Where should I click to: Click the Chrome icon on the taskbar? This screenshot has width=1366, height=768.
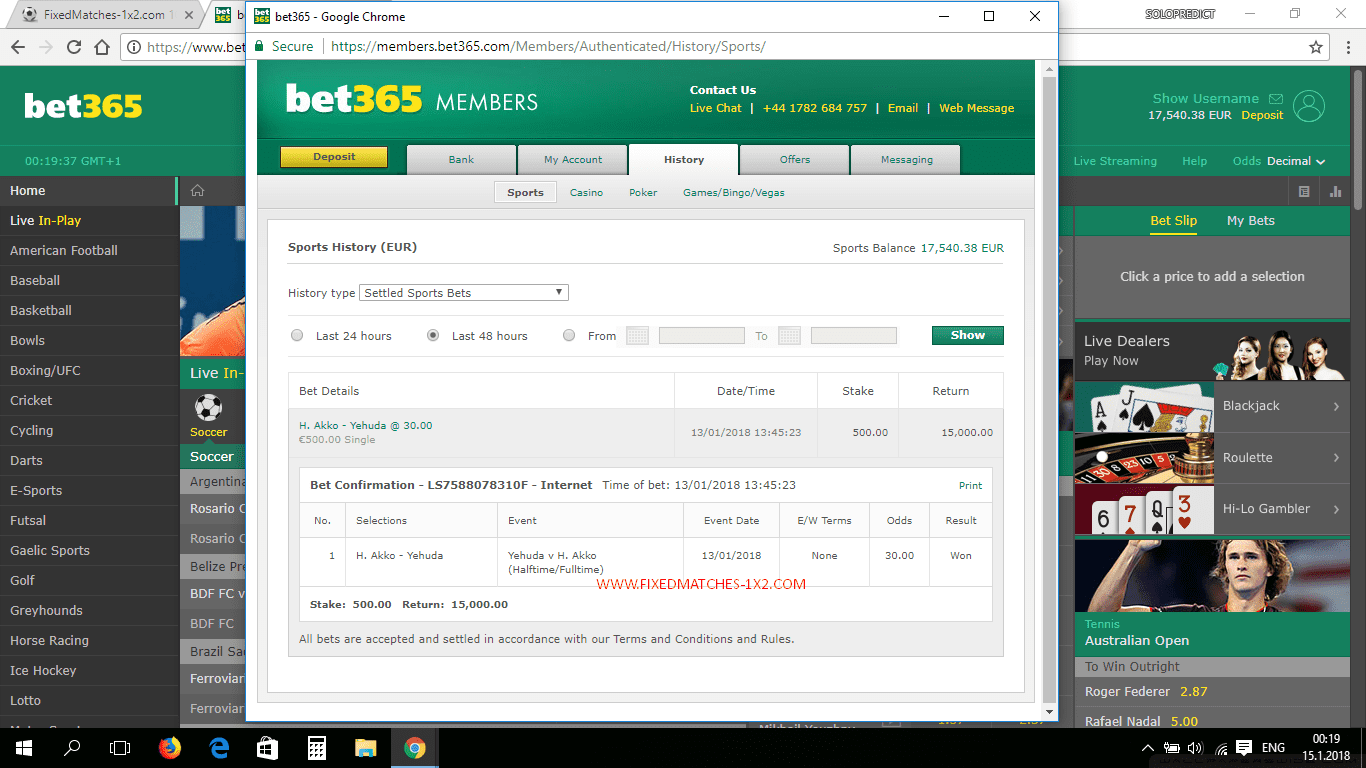coord(415,748)
